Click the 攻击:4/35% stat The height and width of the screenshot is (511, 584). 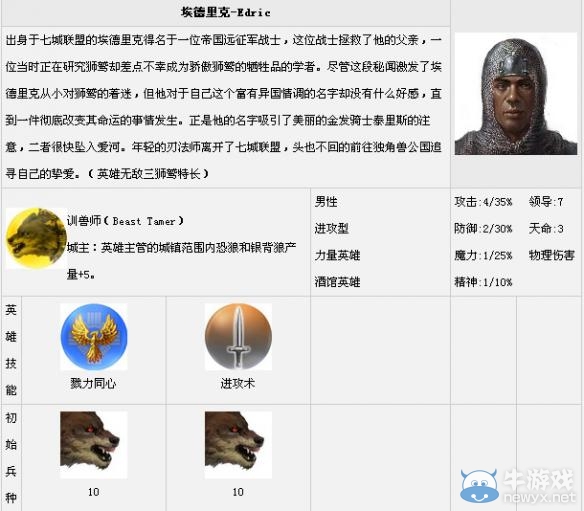[x=483, y=202]
